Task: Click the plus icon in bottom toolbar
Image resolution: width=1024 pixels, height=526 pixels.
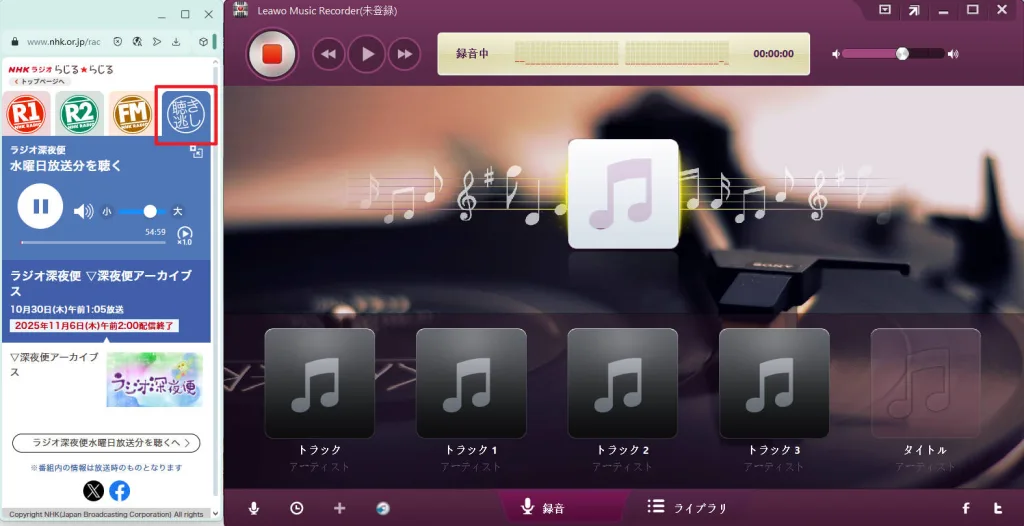Action: coord(339,508)
